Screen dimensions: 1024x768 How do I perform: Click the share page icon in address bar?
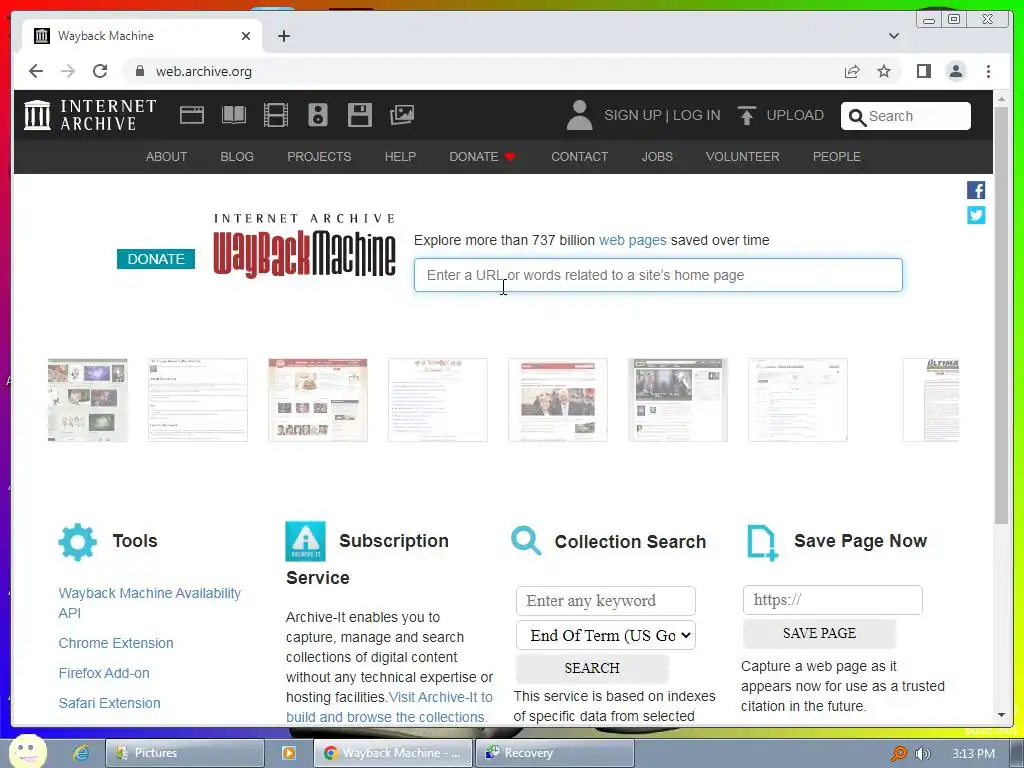tap(852, 71)
